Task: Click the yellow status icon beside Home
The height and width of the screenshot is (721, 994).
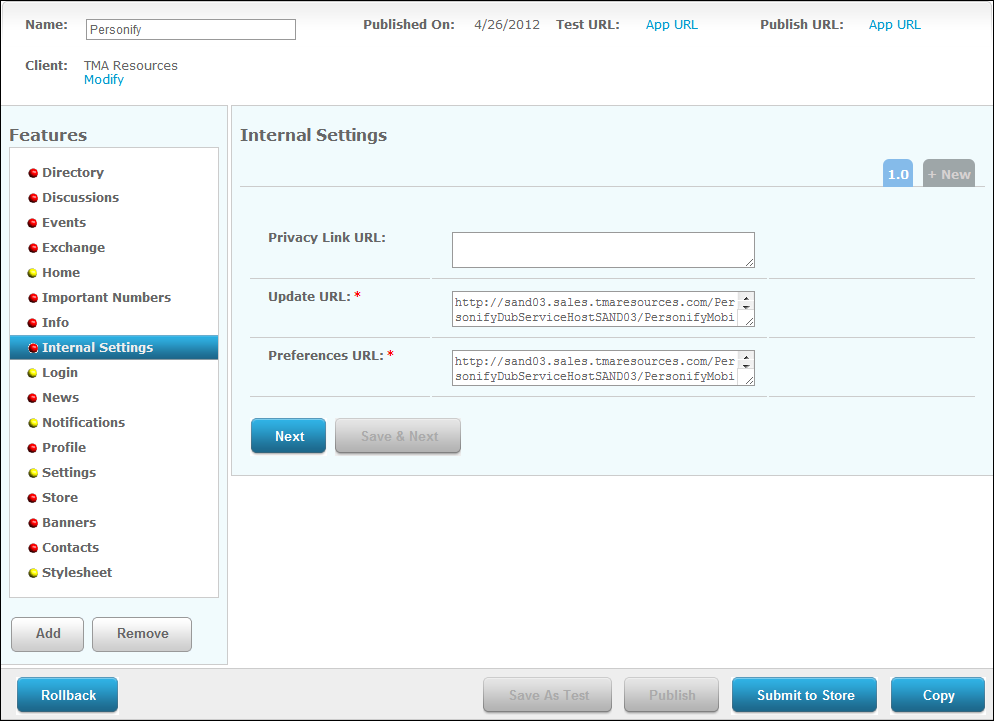Action: click(33, 273)
